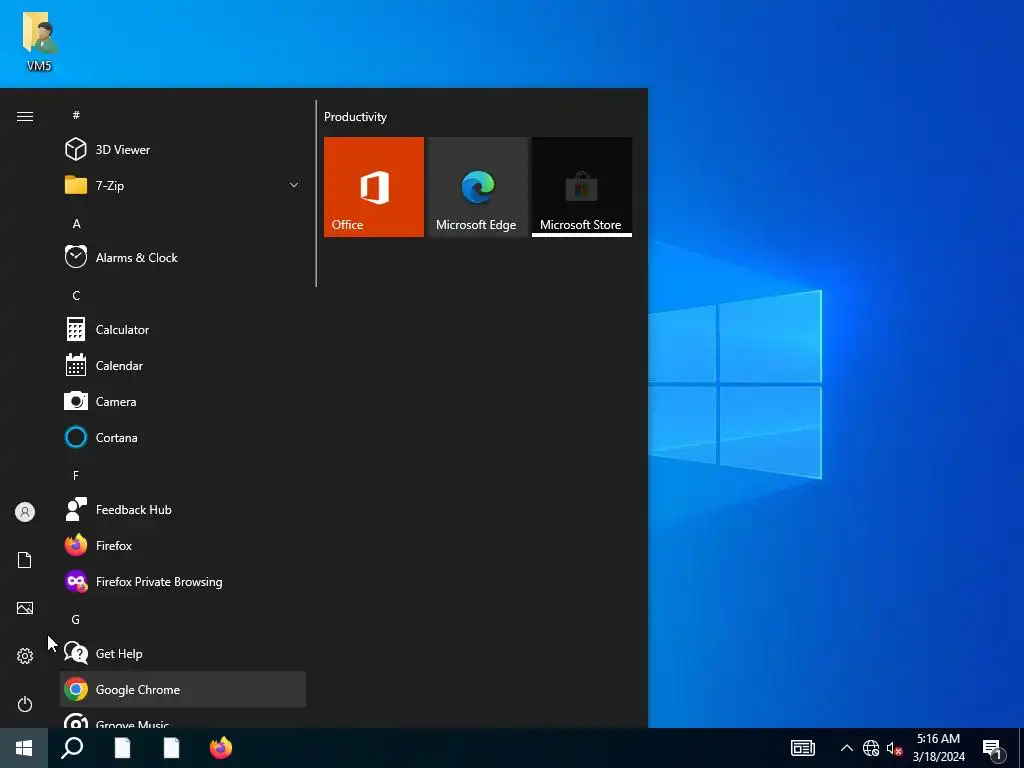Image resolution: width=1024 pixels, height=768 pixels.
Task: Launch the Camera app
Action: pos(183,402)
